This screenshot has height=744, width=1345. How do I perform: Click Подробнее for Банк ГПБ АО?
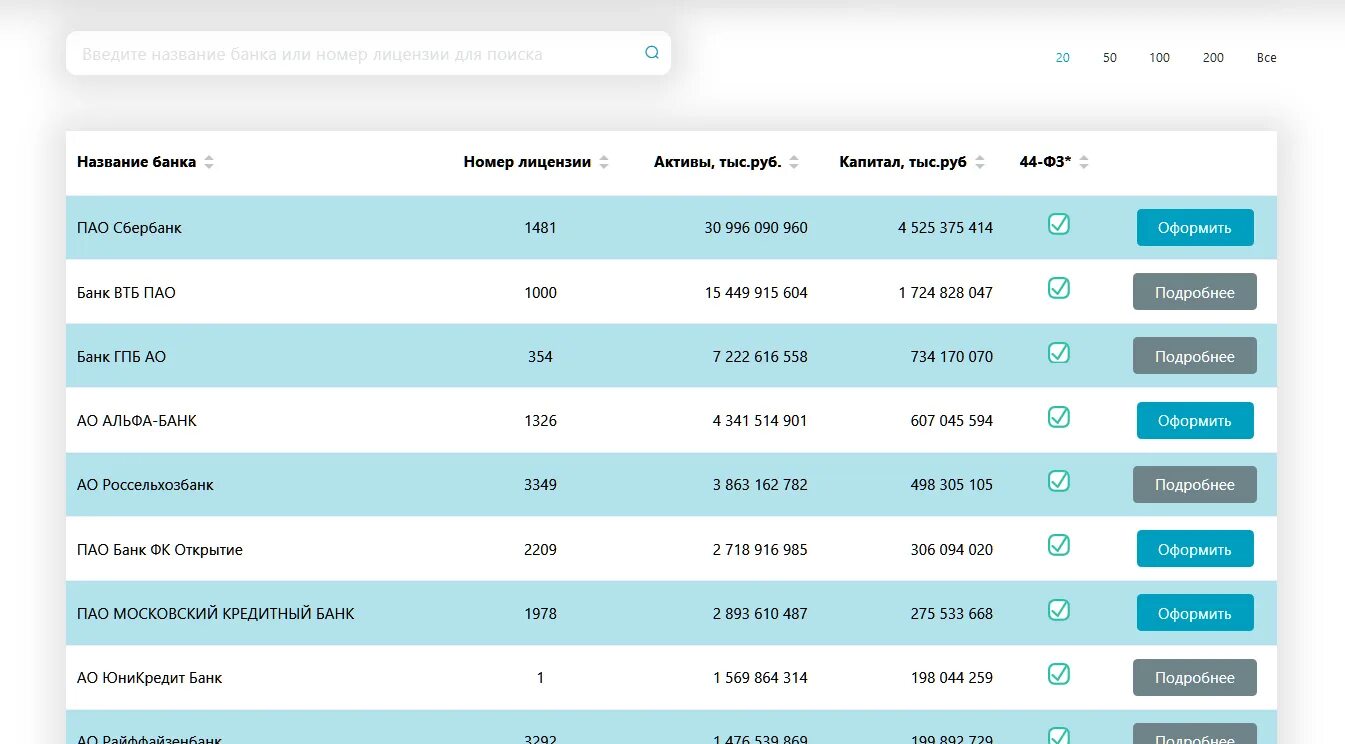[1195, 356]
